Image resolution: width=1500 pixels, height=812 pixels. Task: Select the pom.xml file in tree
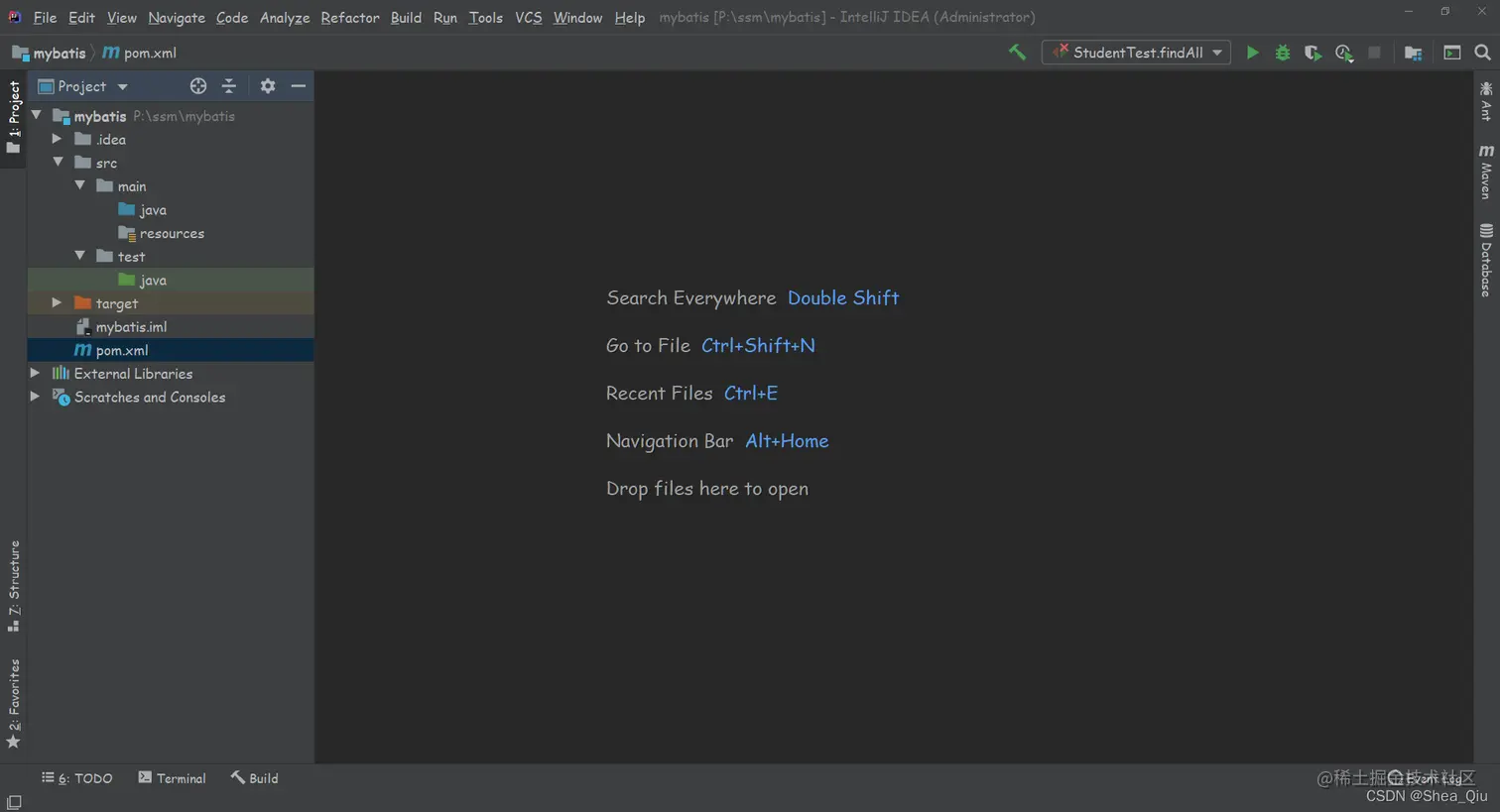click(x=171, y=350)
